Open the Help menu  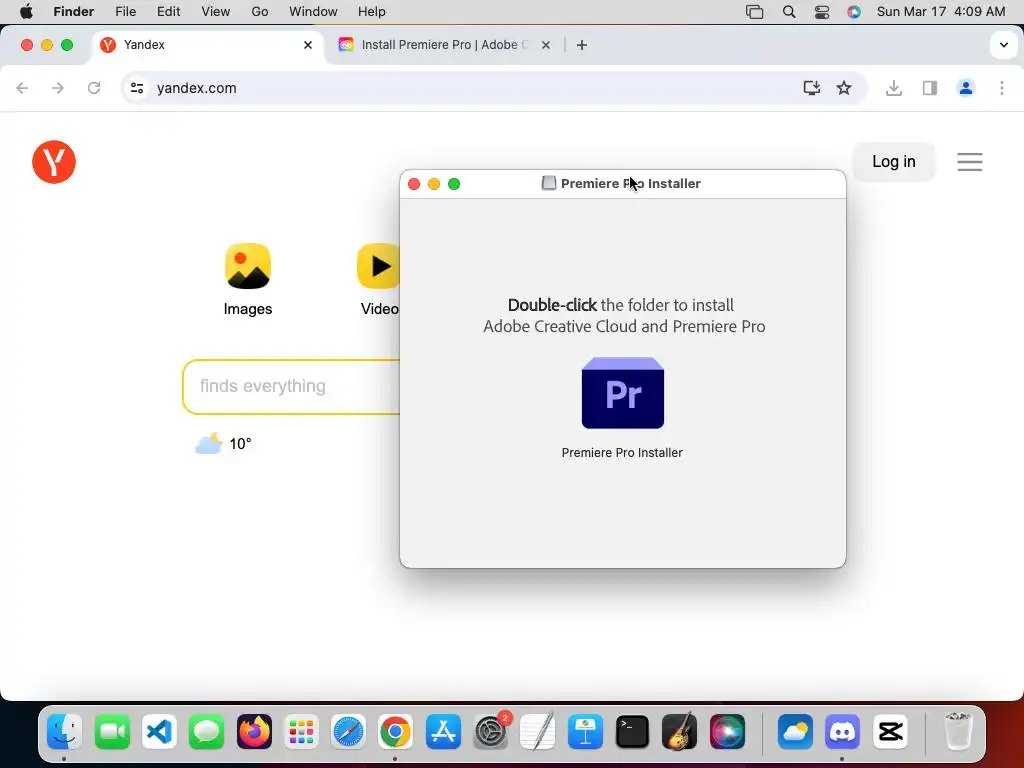tap(372, 12)
